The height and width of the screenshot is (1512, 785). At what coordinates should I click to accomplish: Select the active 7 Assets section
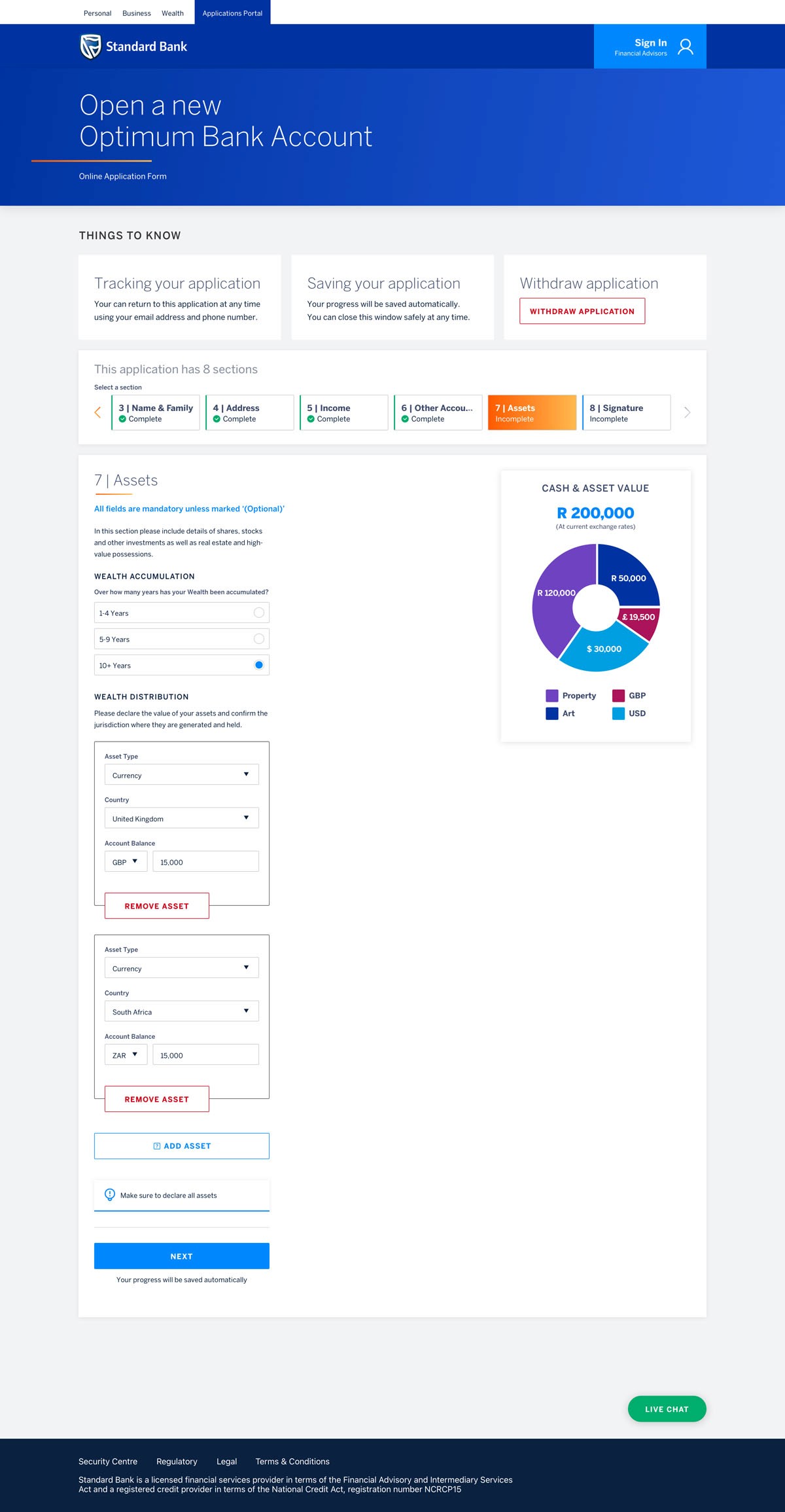click(x=532, y=412)
